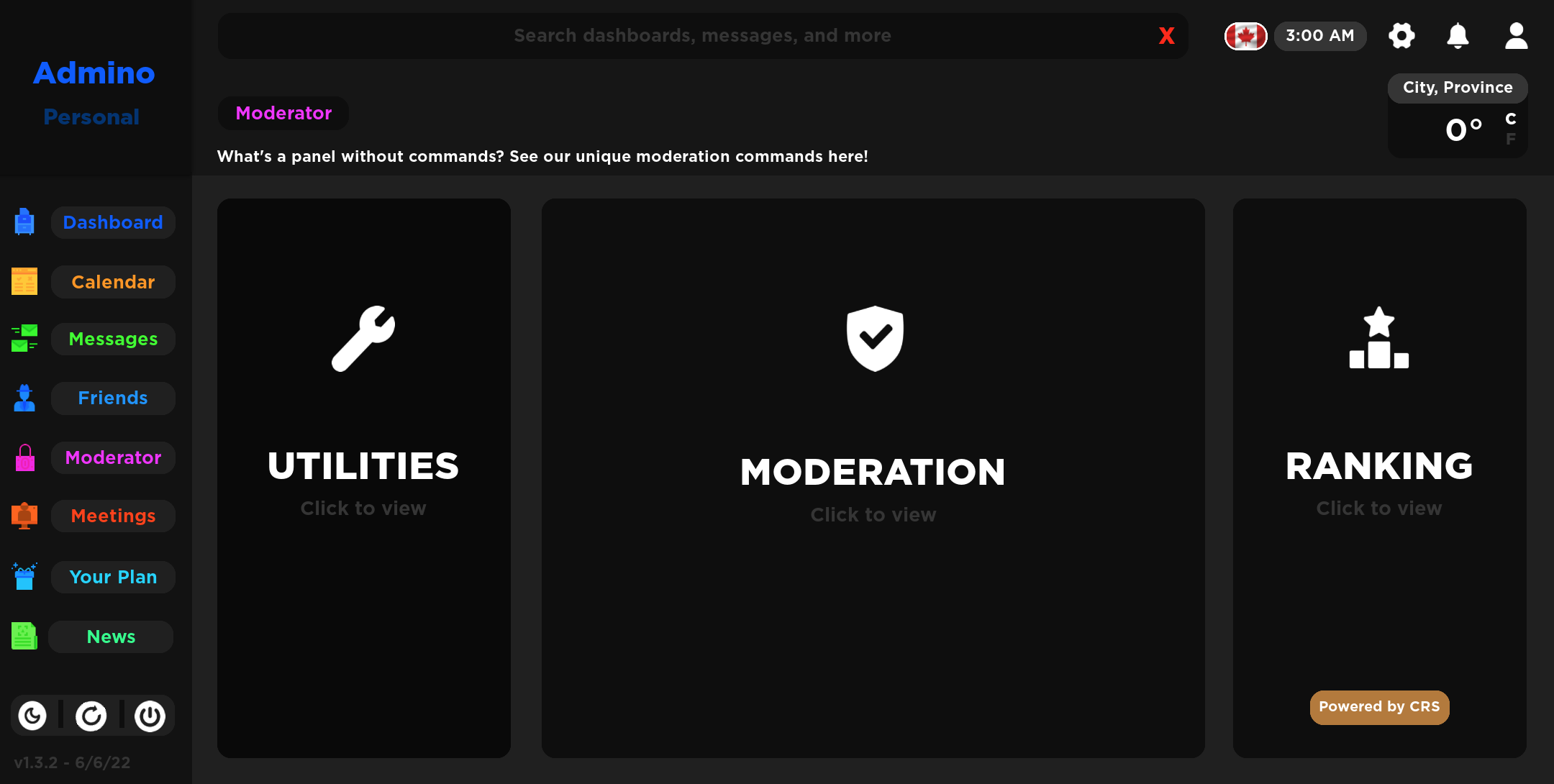
Task: Focus the search dashboards input field
Action: pos(703,35)
